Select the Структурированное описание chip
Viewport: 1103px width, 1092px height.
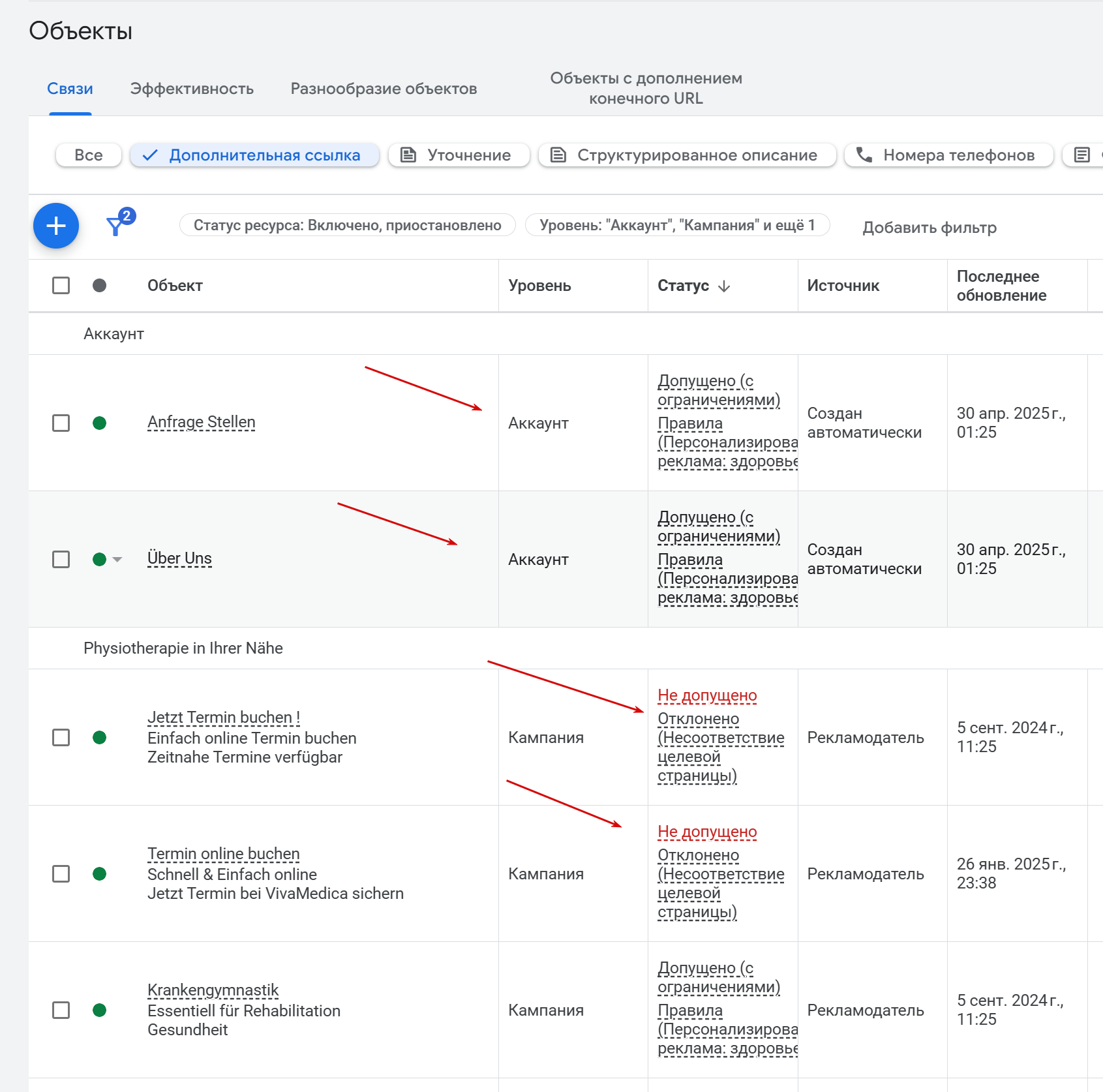(687, 155)
